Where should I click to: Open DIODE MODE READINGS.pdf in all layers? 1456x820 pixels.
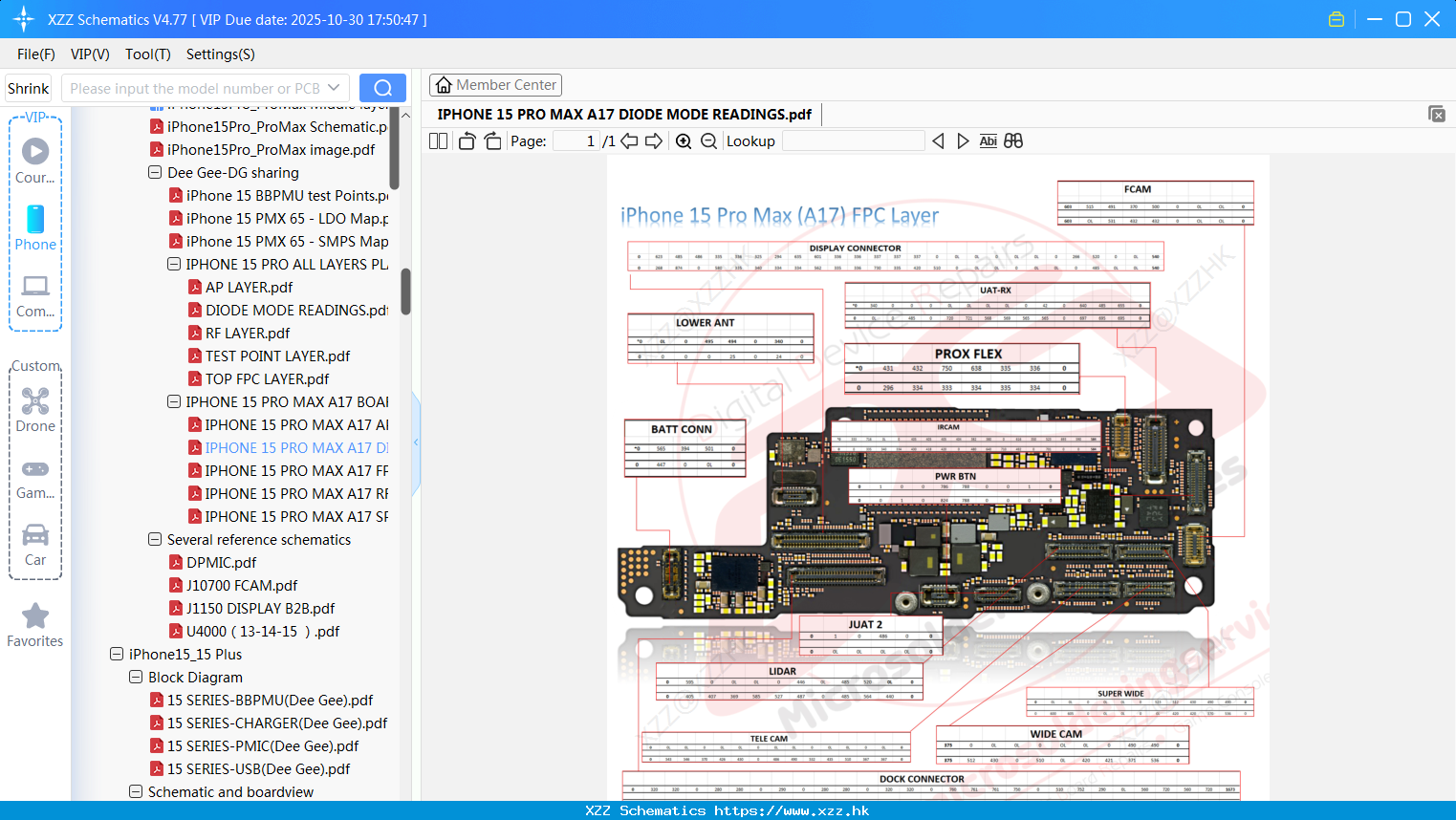(x=296, y=310)
